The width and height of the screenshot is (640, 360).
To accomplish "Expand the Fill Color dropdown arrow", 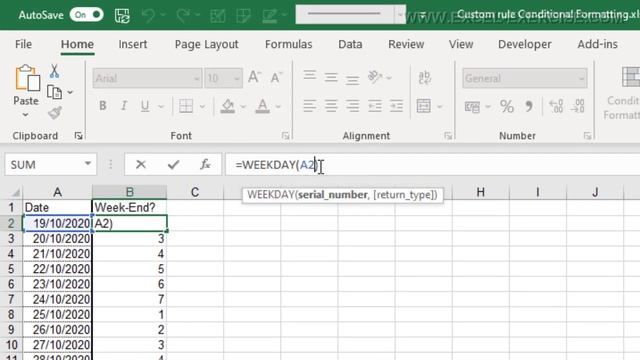I will [x=243, y=107].
